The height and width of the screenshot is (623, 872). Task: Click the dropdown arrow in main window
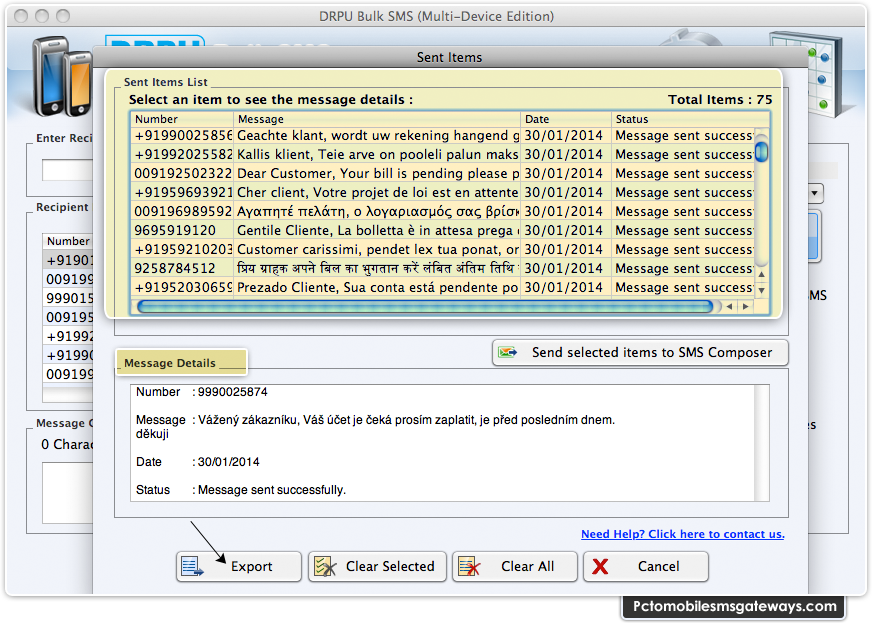[x=814, y=194]
